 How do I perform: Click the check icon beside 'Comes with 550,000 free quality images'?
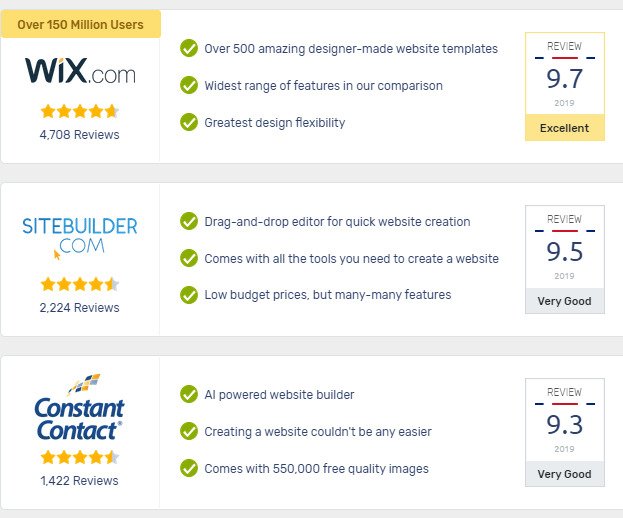[189, 468]
